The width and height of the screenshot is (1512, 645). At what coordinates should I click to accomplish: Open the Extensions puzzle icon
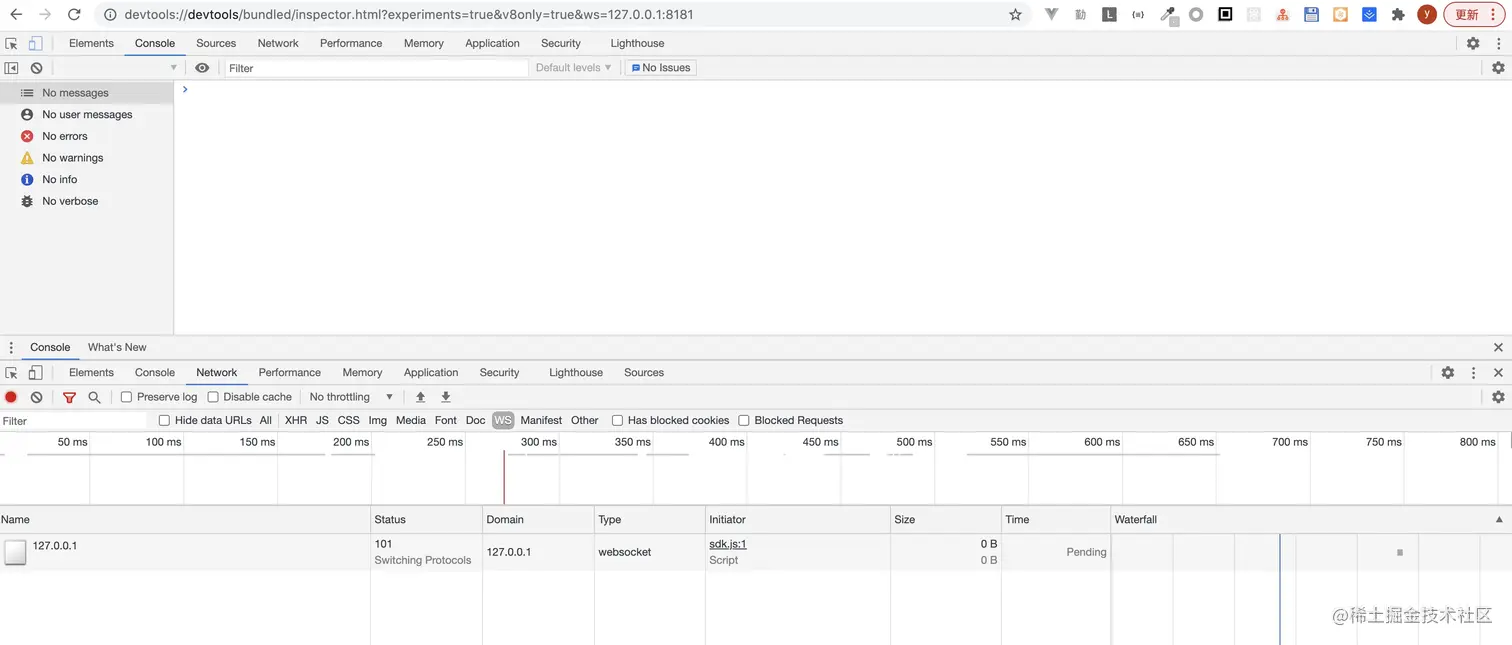pos(1398,15)
